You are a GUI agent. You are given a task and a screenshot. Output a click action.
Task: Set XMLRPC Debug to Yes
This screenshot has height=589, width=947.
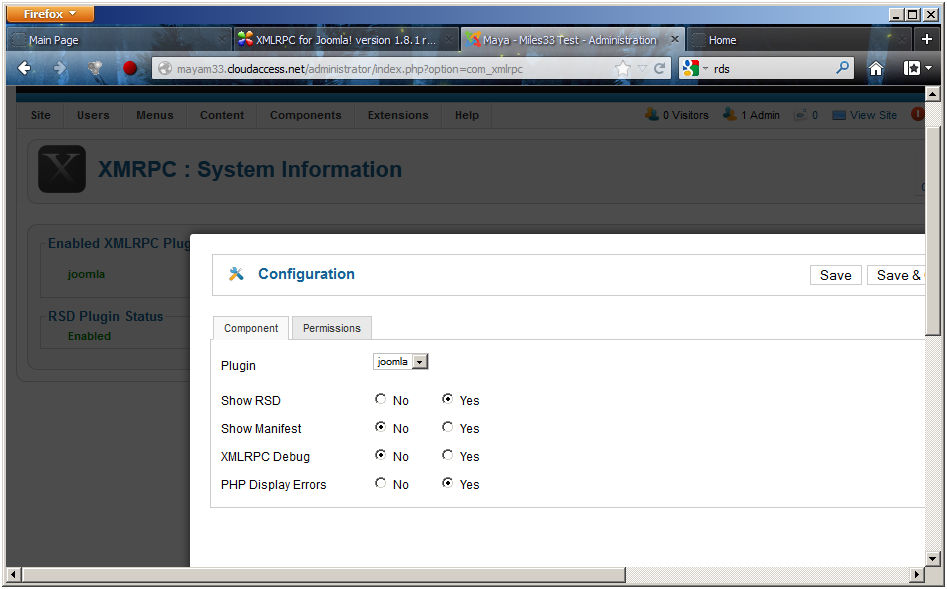[x=448, y=454]
